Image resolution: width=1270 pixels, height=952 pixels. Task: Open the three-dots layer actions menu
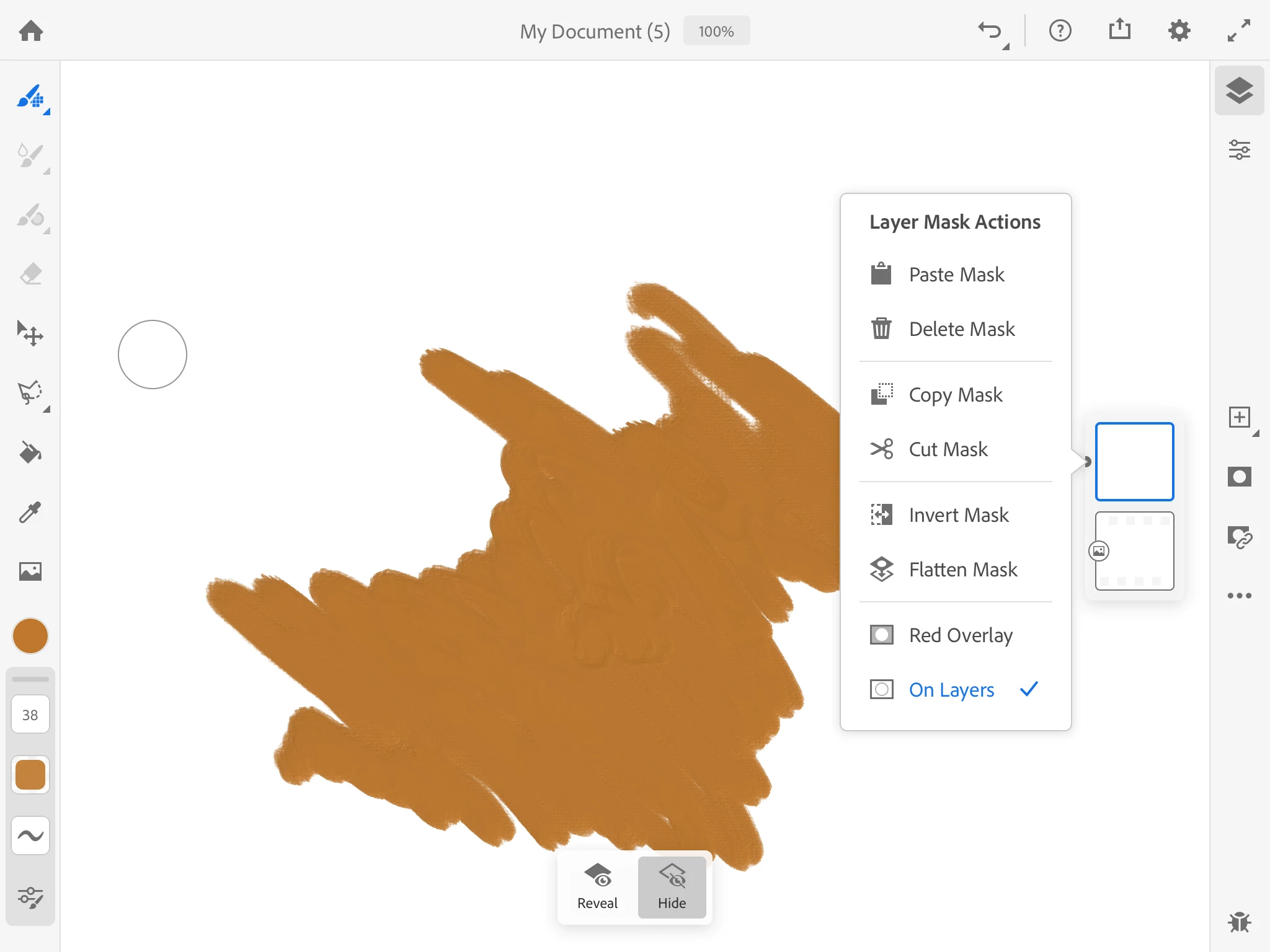tap(1239, 596)
